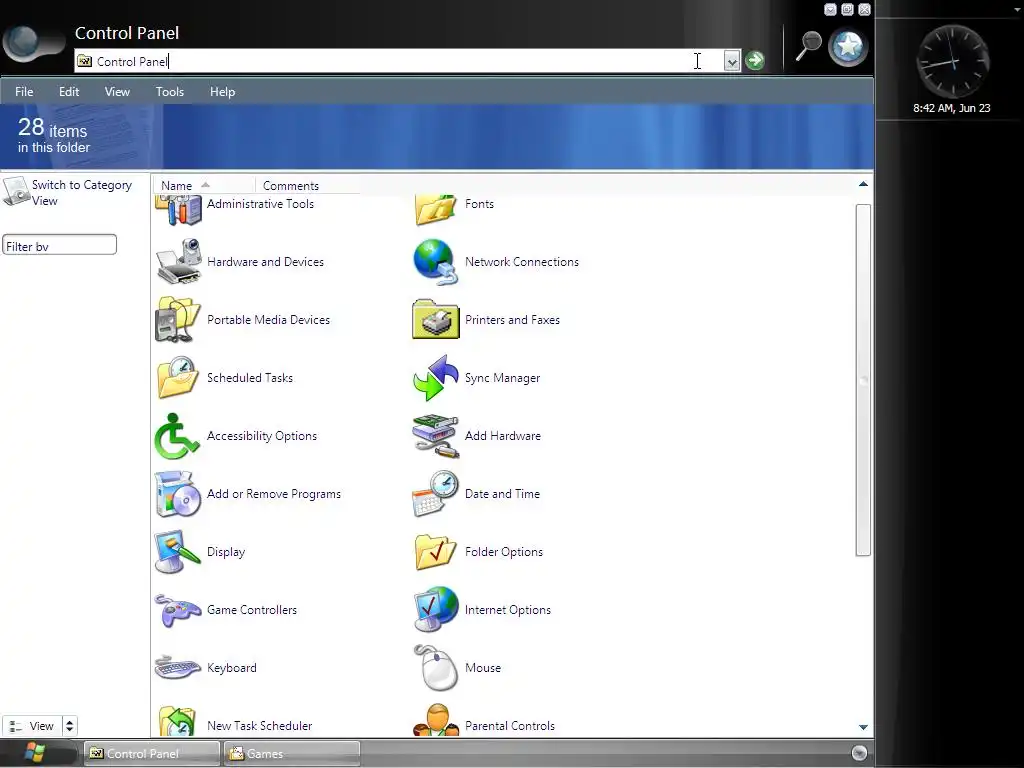
Task: Open the Mouse icon
Action: tap(436, 667)
